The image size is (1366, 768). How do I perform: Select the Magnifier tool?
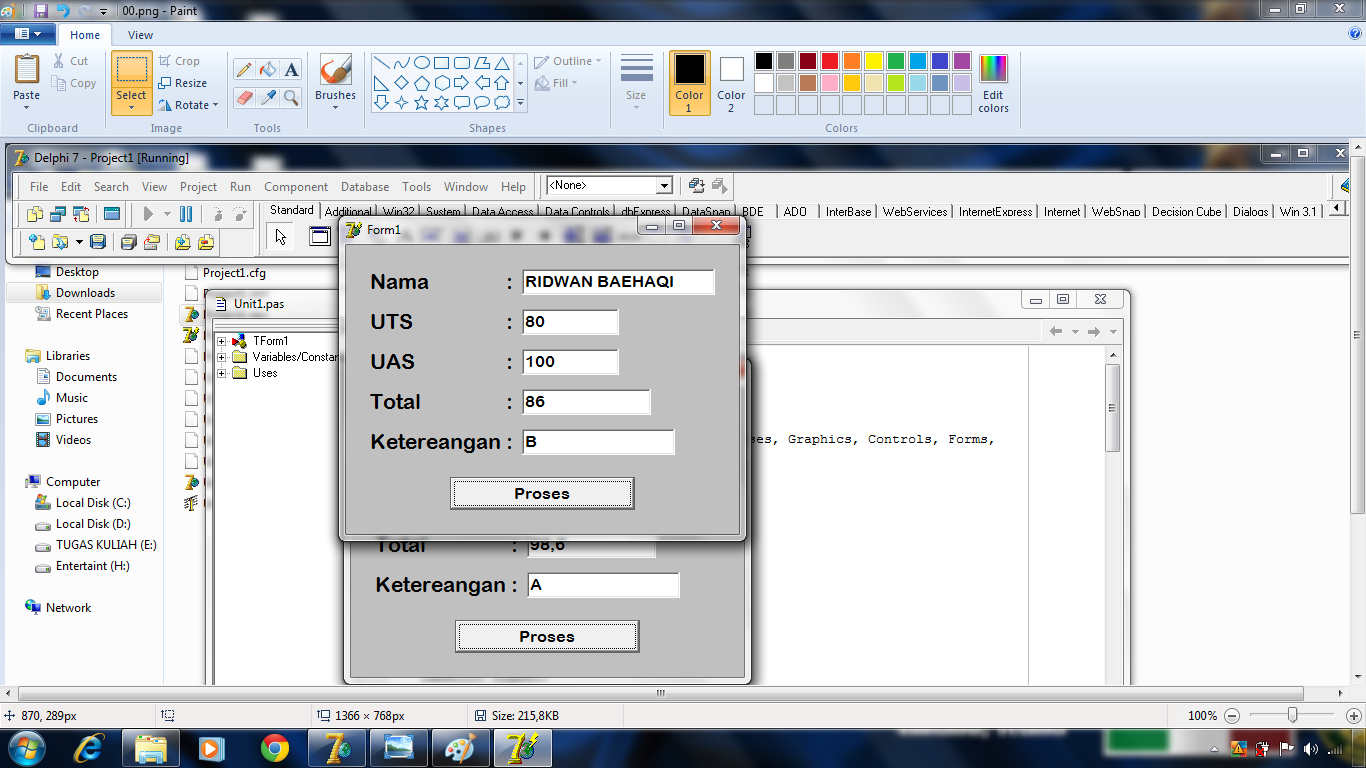point(291,97)
